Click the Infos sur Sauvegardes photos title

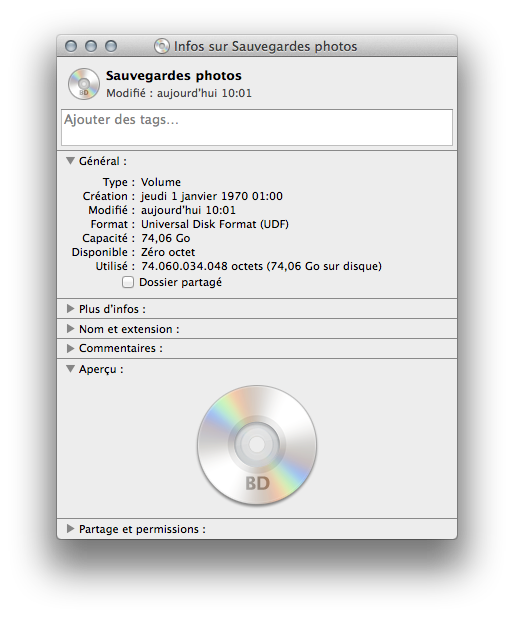point(265,46)
